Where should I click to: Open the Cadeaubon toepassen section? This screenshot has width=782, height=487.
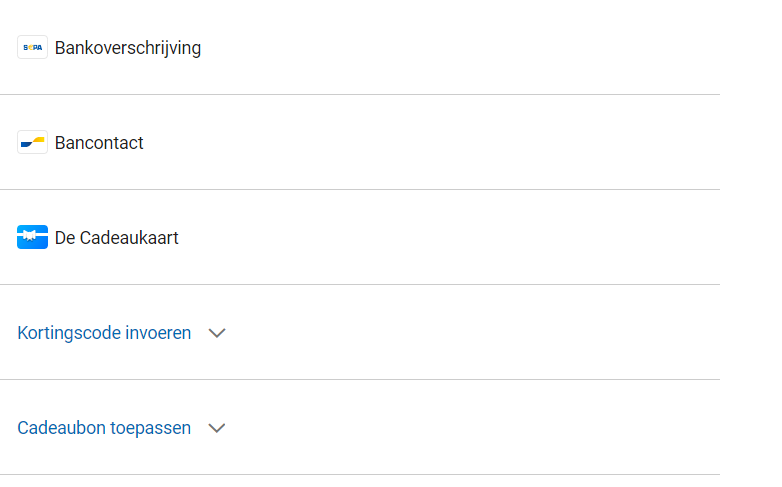tap(104, 428)
